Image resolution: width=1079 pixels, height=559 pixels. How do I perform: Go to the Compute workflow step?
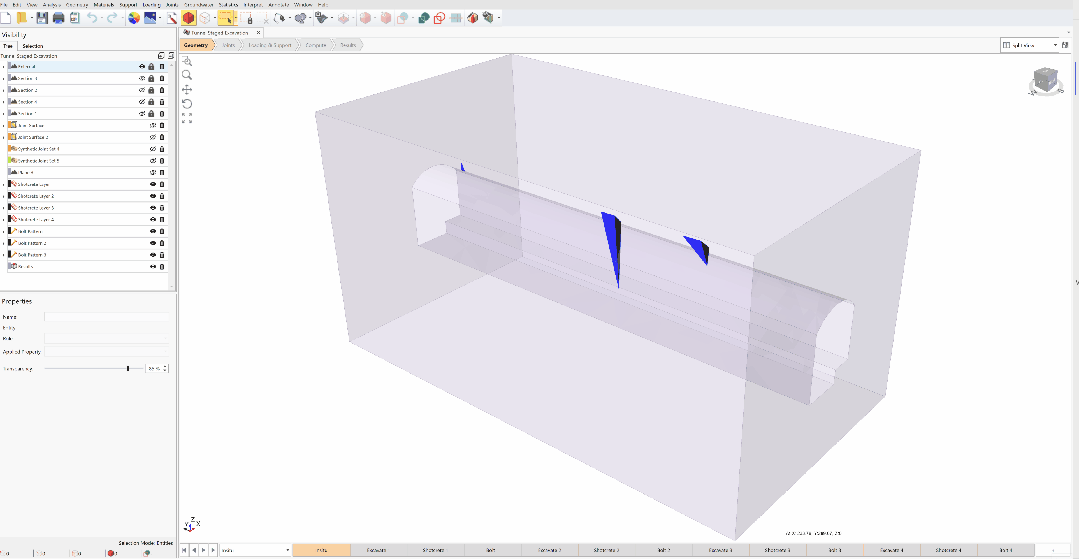pos(316,45)
